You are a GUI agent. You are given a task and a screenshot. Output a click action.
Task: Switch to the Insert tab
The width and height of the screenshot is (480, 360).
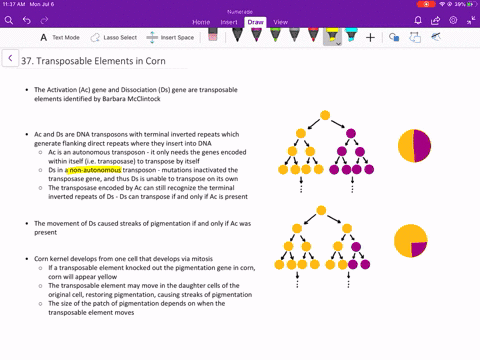click(229, 22)
